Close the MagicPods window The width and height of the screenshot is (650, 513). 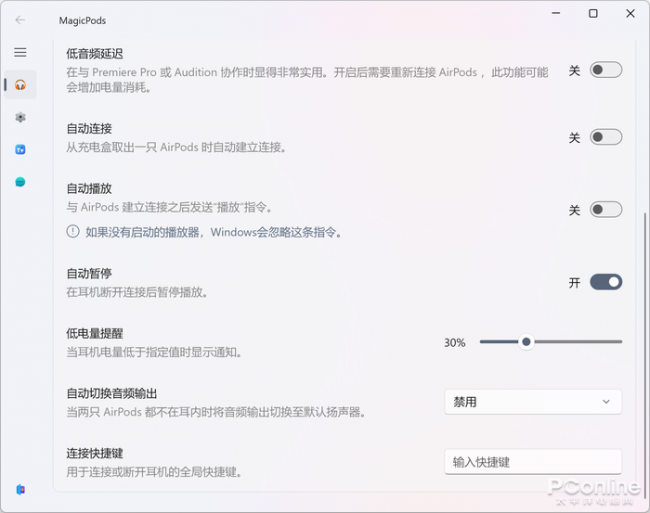coord(630,13)
